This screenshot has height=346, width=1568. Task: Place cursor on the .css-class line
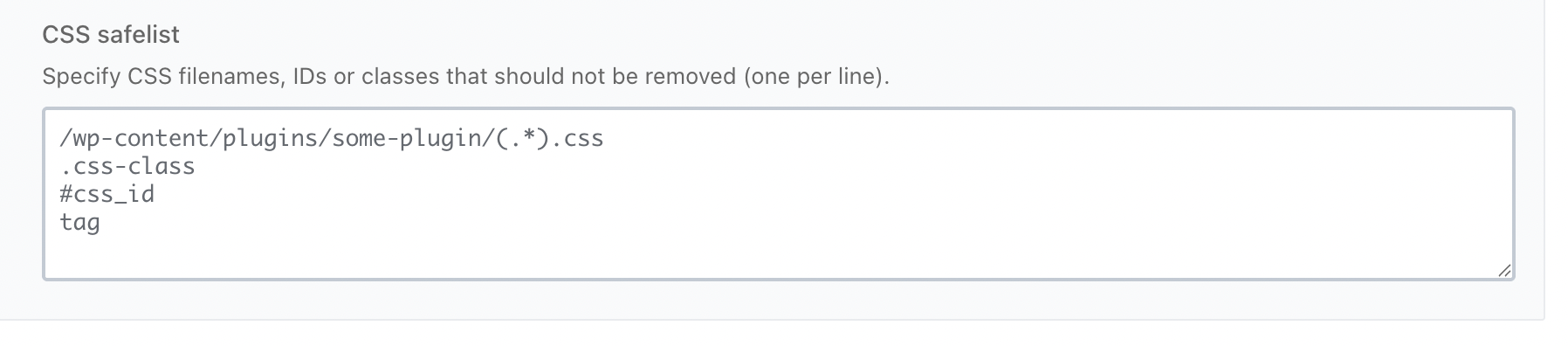point(127,166)
